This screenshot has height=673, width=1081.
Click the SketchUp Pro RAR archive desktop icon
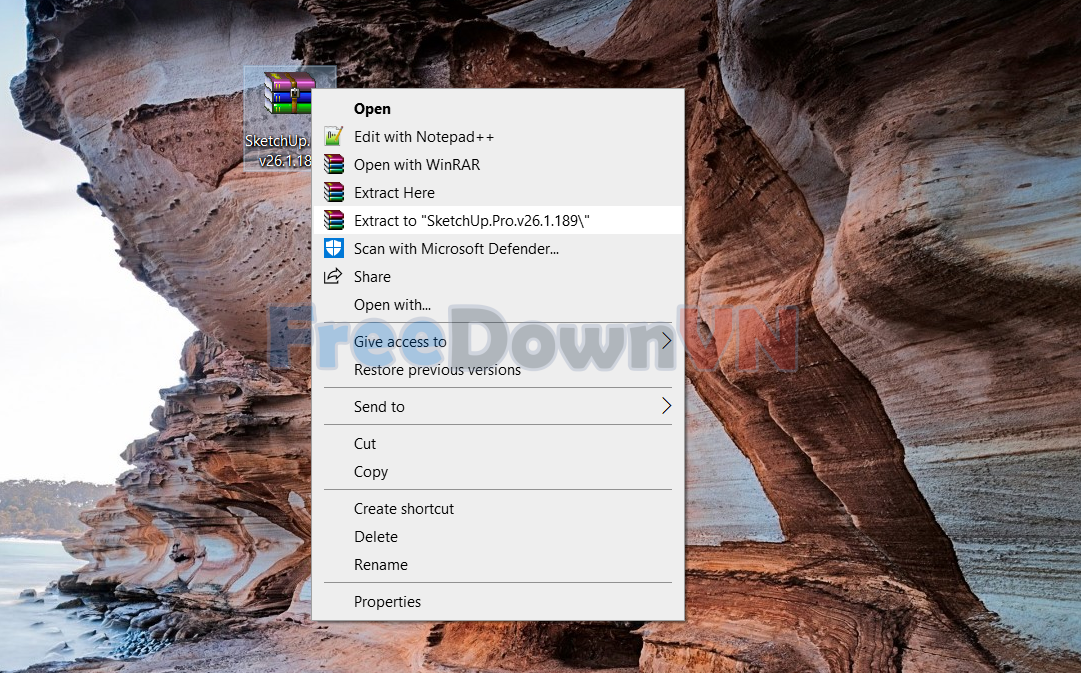287,95
